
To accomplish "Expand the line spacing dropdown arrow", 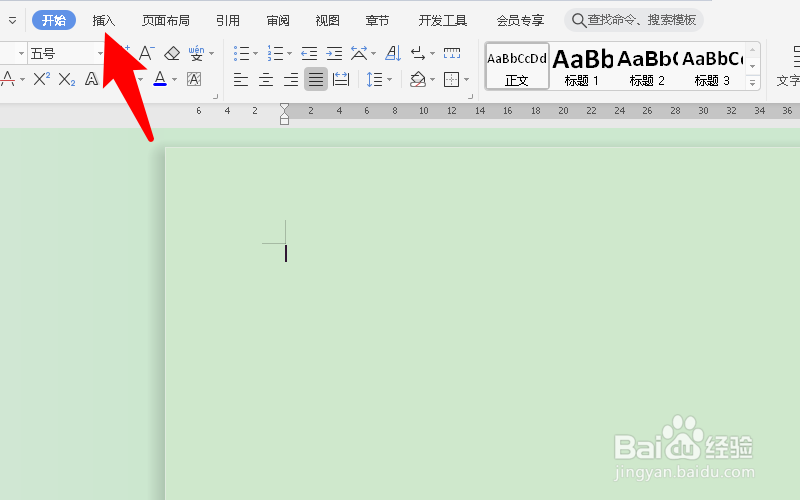I will [389, 79].
